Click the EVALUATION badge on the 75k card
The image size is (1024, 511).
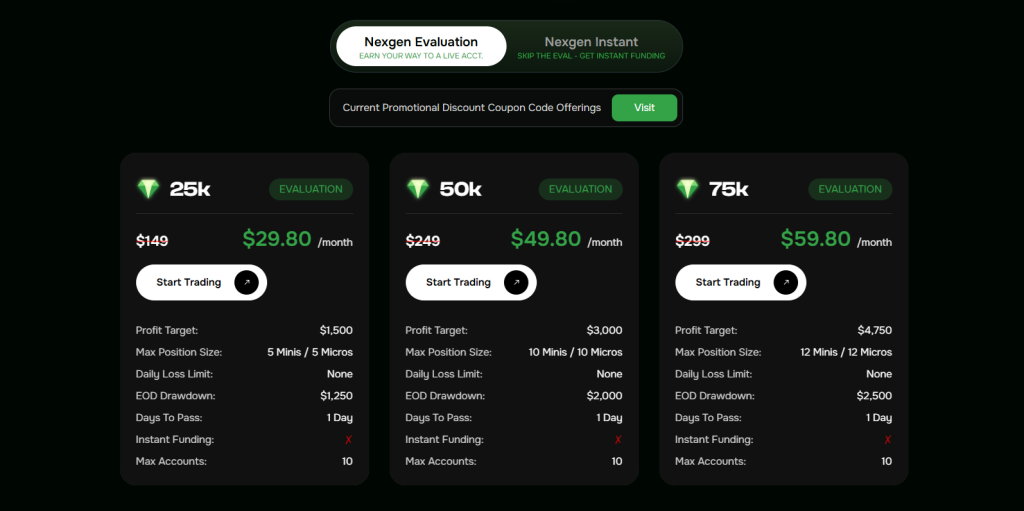850,190
